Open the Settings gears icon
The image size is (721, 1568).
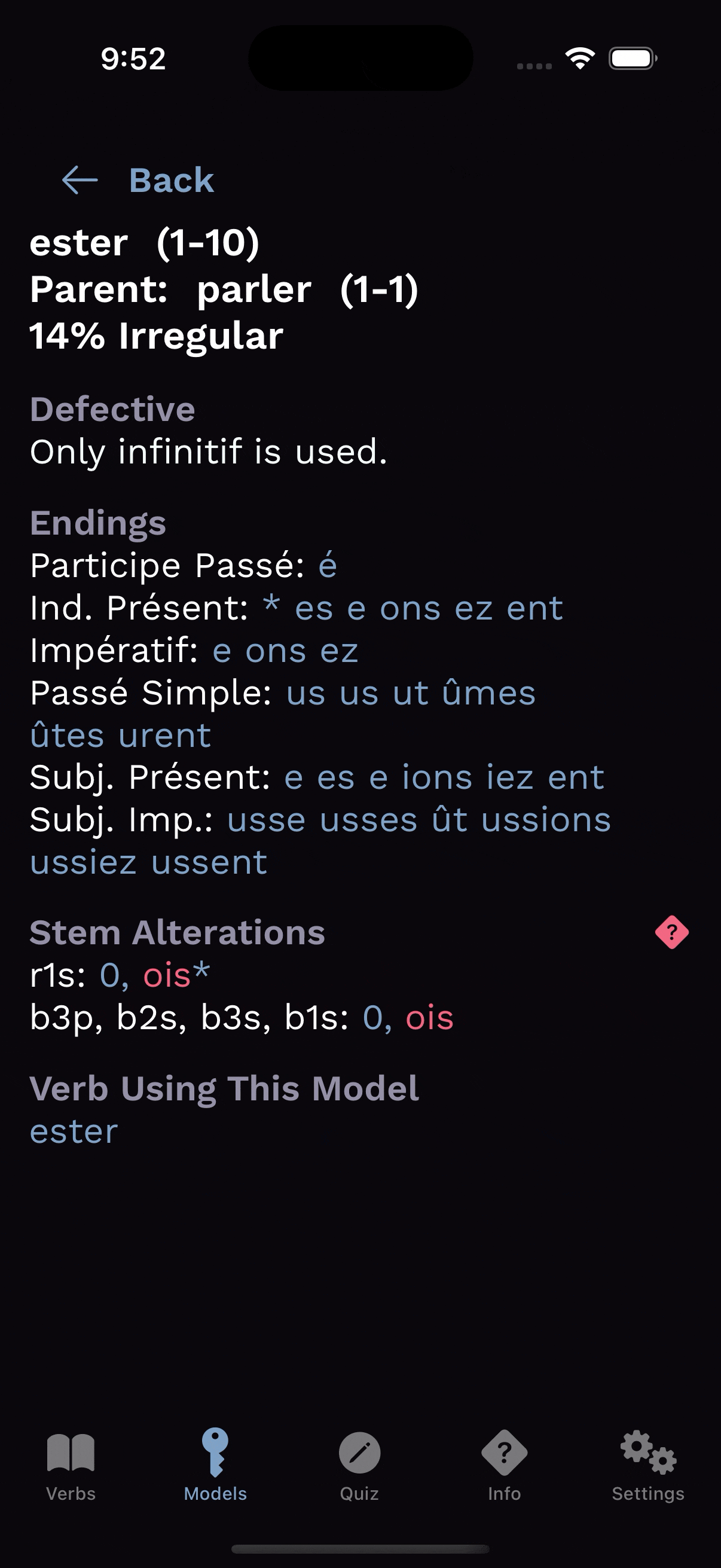[648, 1453]
